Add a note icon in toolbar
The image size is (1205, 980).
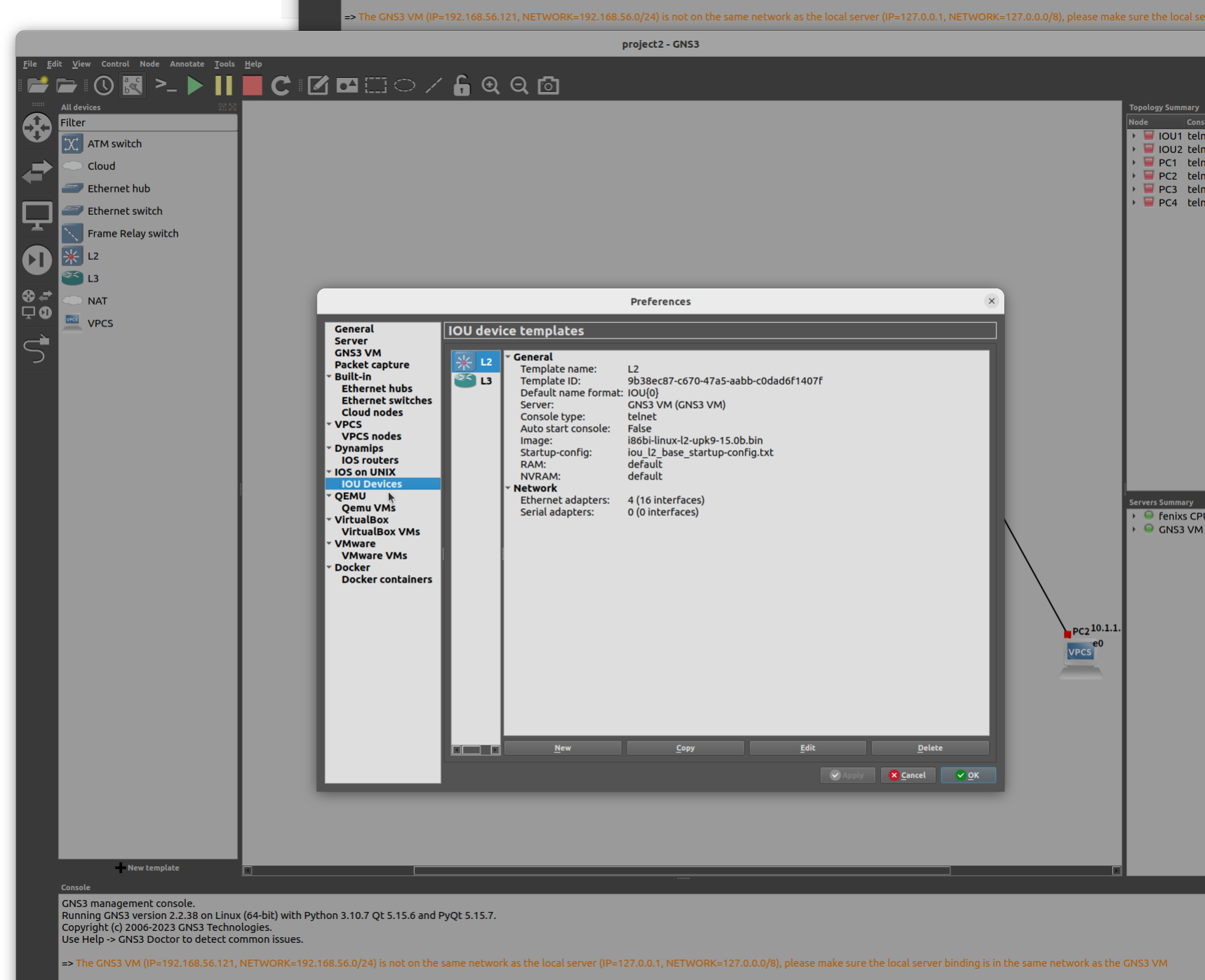click(318, 86)
